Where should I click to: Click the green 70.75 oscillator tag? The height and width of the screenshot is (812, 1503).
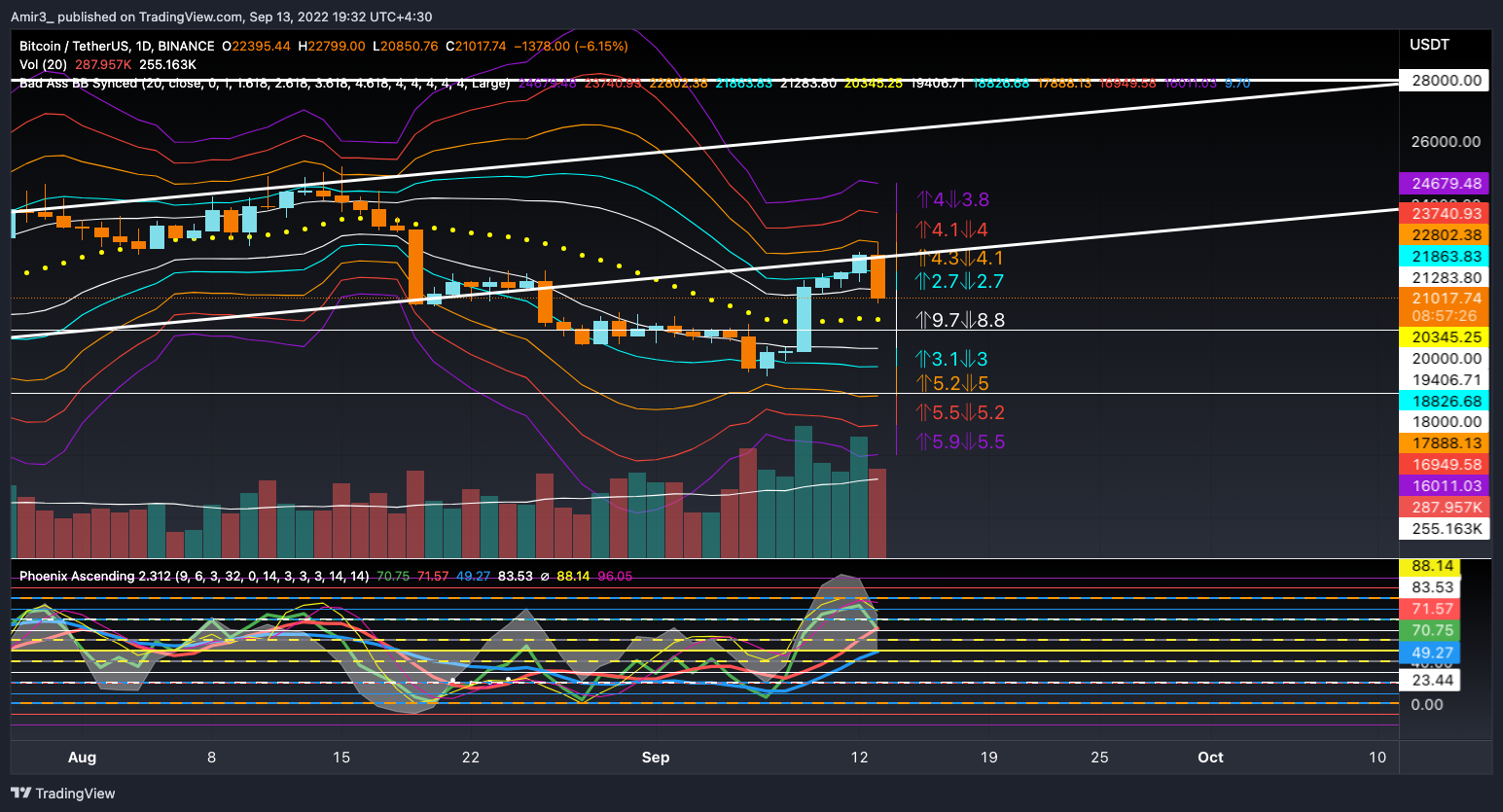coord(1431,631)
